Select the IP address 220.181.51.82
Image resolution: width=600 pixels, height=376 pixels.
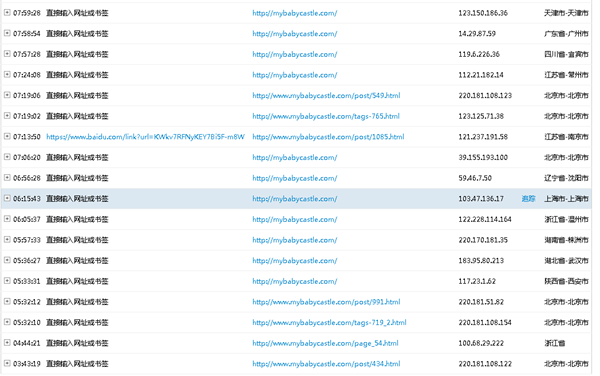(x=481, y=302)
